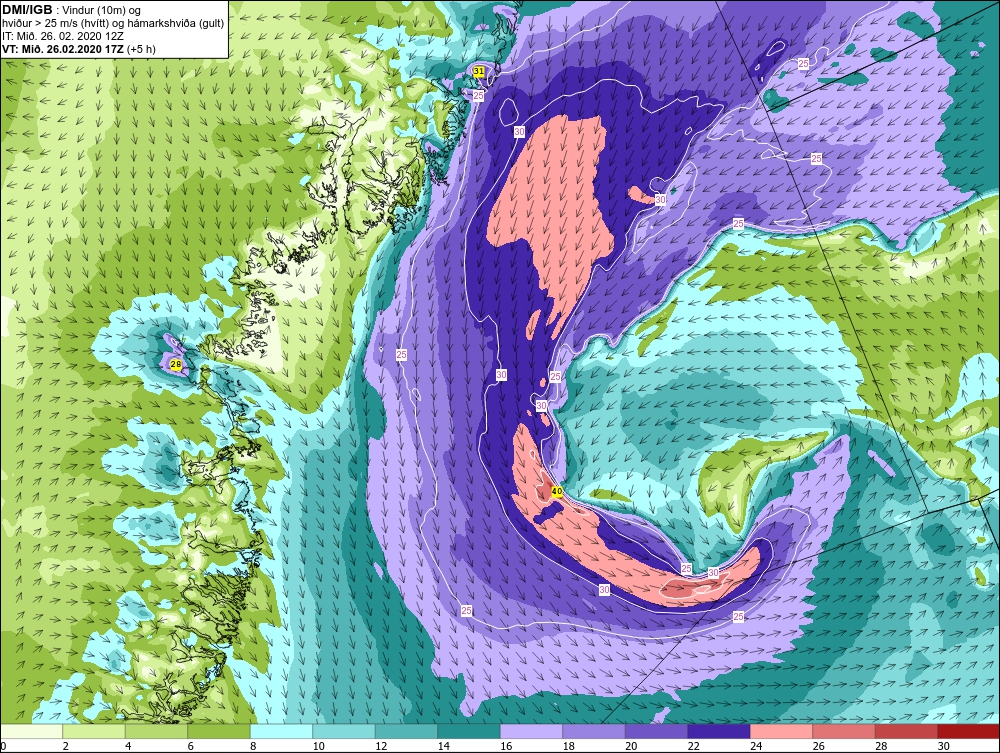Viewport: 1000px width, 753px height.
Task: Click the legend scale number 4
Action: pyautogui.click(x=129, y=746)
